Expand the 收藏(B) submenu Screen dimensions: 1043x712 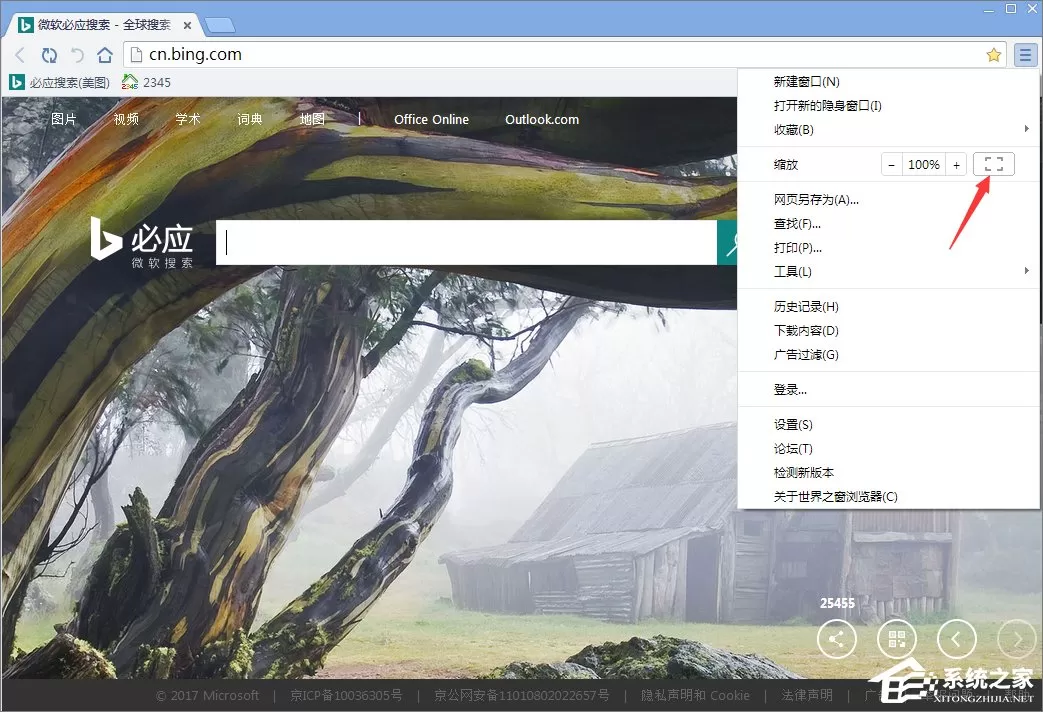coord(889,130)
